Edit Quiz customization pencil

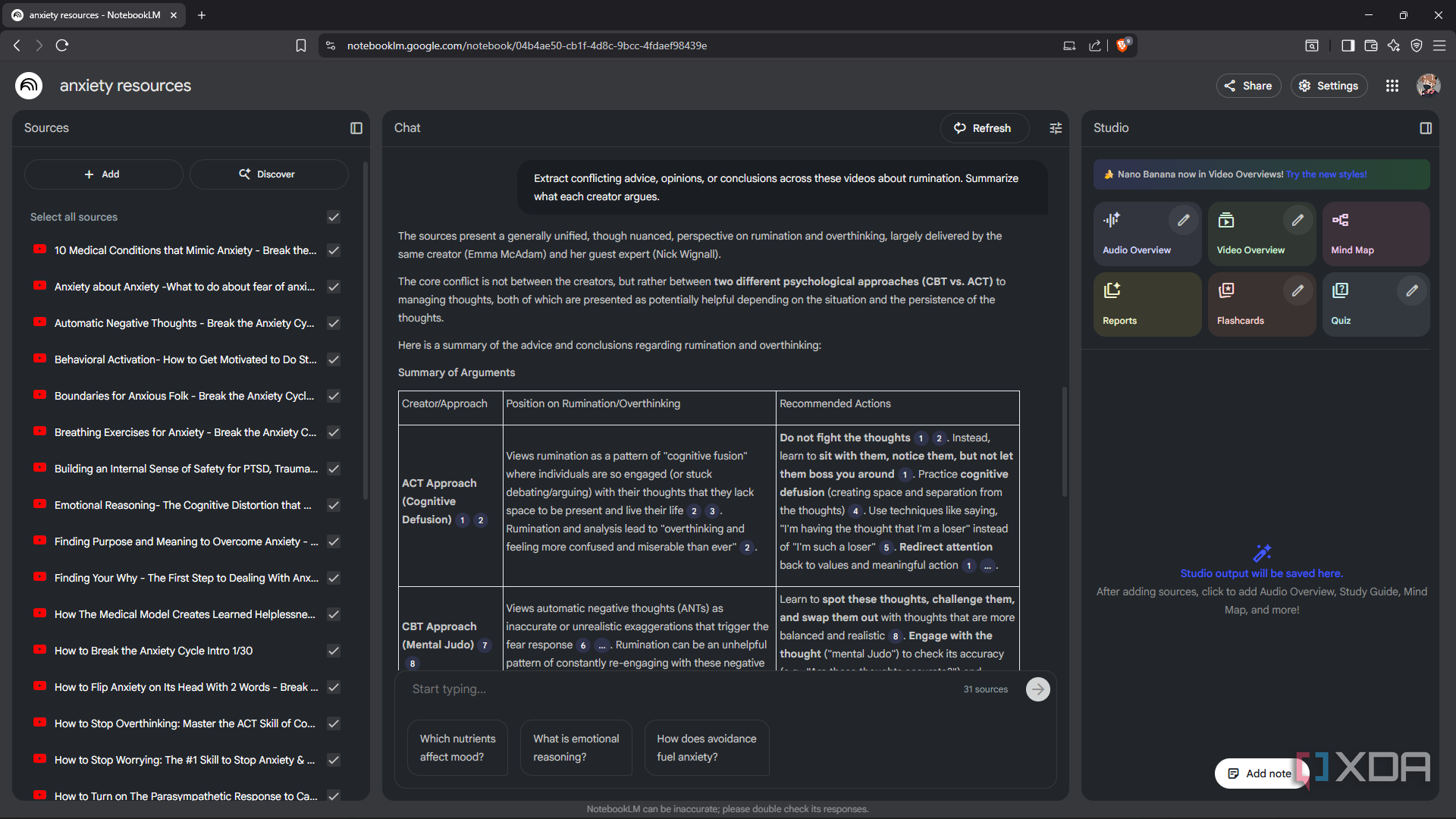point(1412,291)
